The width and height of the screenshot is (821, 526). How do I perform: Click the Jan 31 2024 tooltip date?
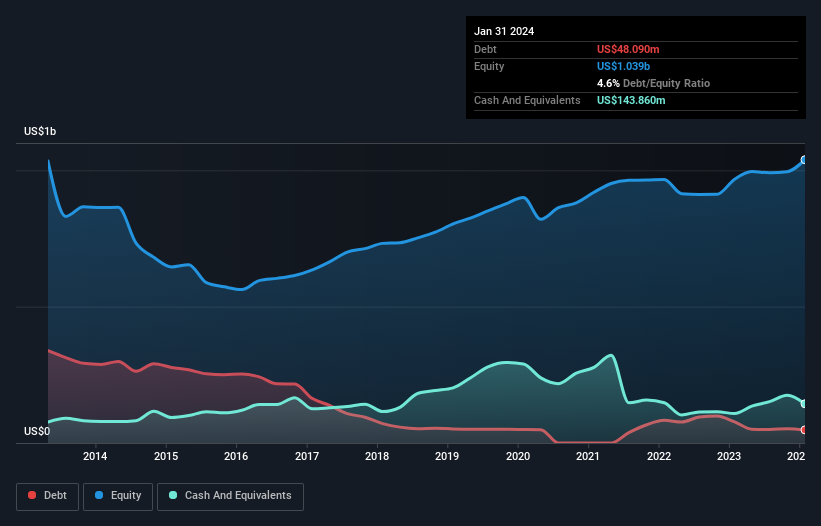pos(504,31)
